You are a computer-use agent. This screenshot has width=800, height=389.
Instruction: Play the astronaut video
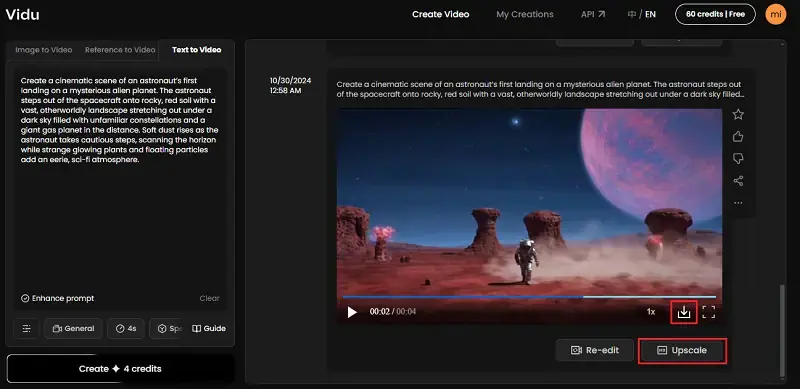[x=352, y=312]
